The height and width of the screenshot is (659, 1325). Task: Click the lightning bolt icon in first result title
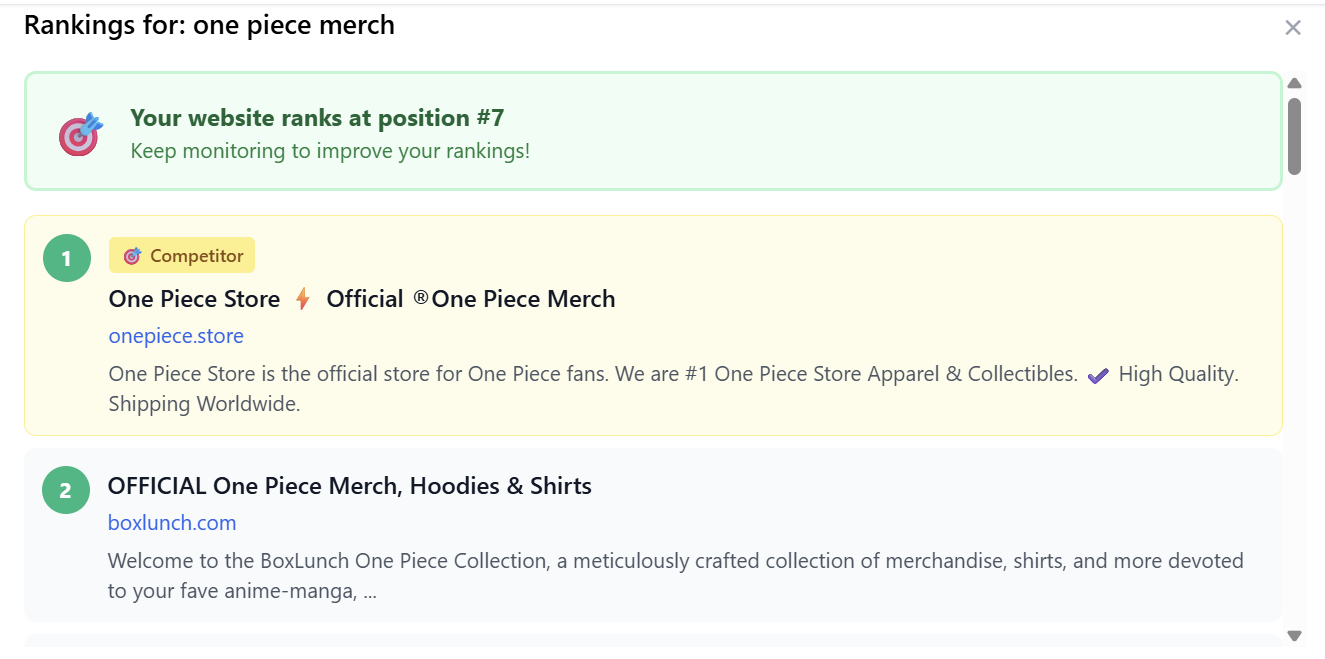coord(303,299)
